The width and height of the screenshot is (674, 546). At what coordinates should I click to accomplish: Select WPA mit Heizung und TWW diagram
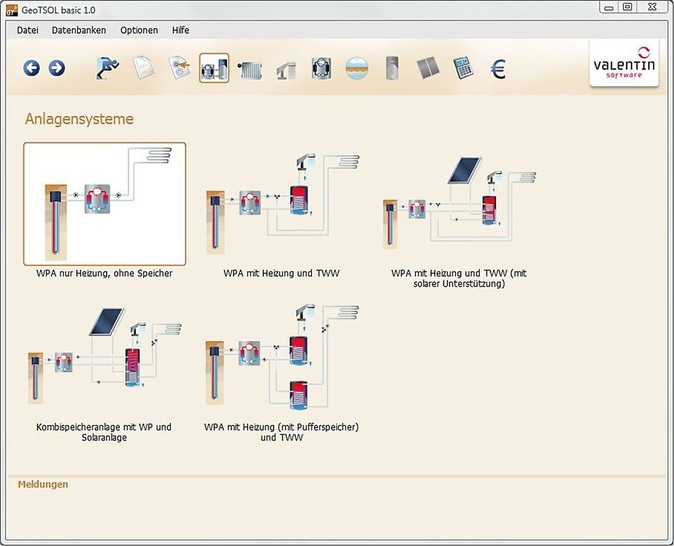coord(281,203)
